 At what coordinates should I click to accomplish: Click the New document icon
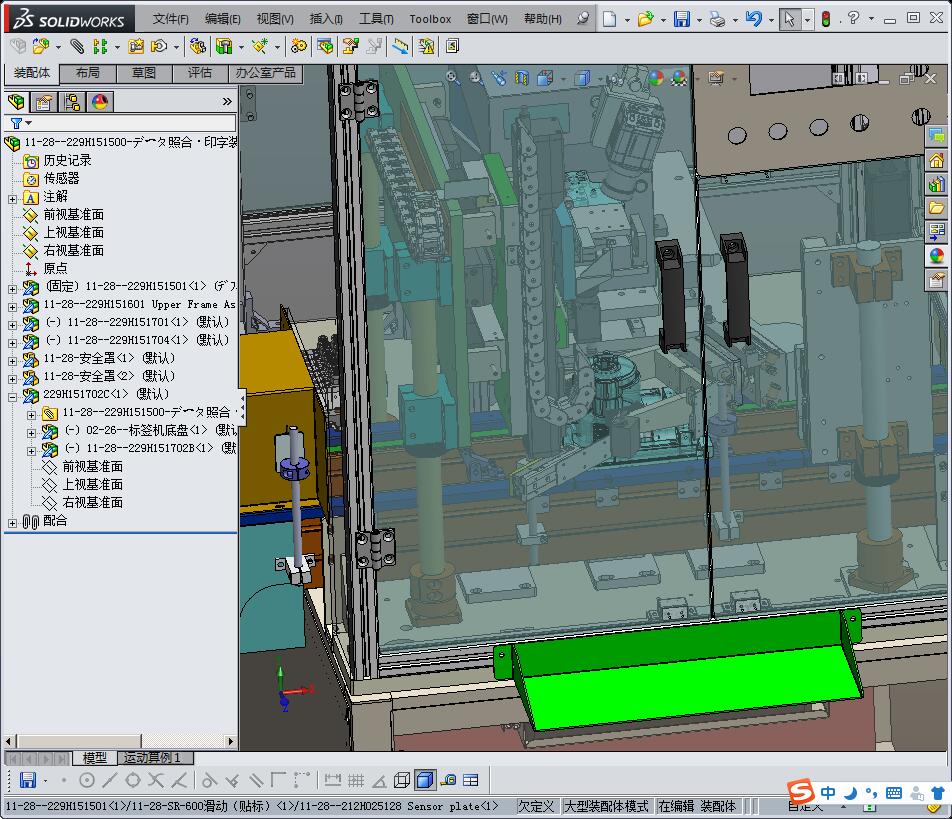click(609, 19)
